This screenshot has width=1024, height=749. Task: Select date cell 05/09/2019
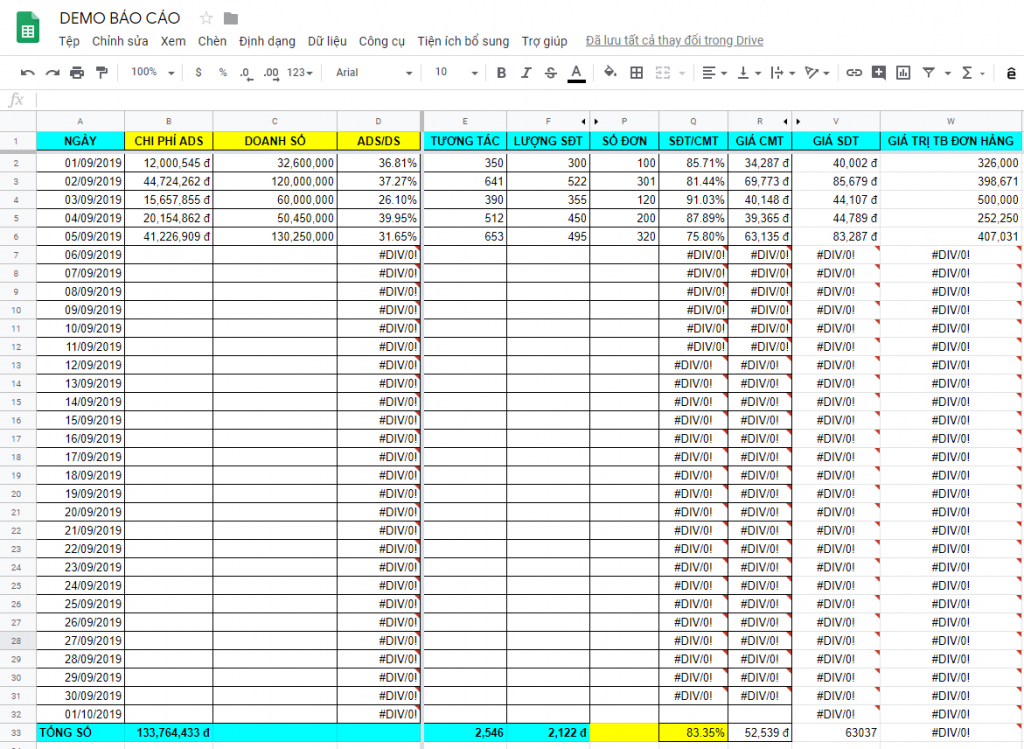click(80, 236)
